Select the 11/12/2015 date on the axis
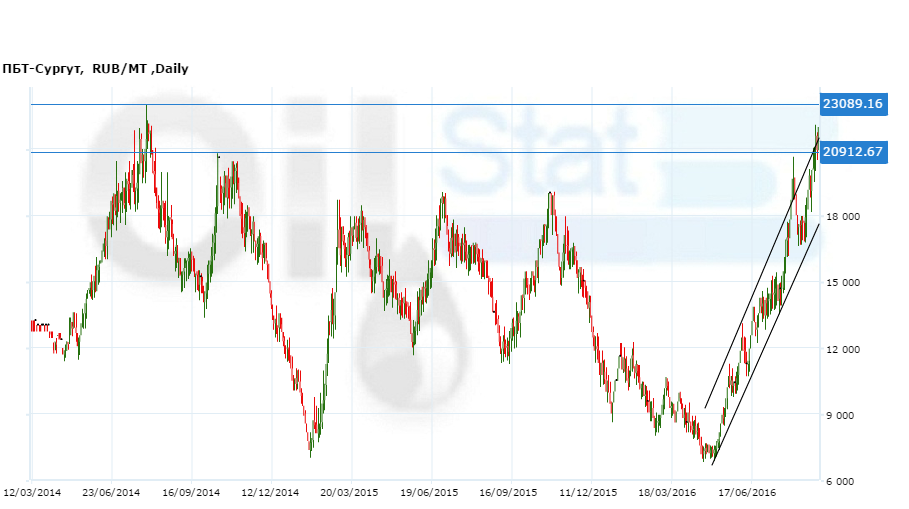 [x=589, y=493]
